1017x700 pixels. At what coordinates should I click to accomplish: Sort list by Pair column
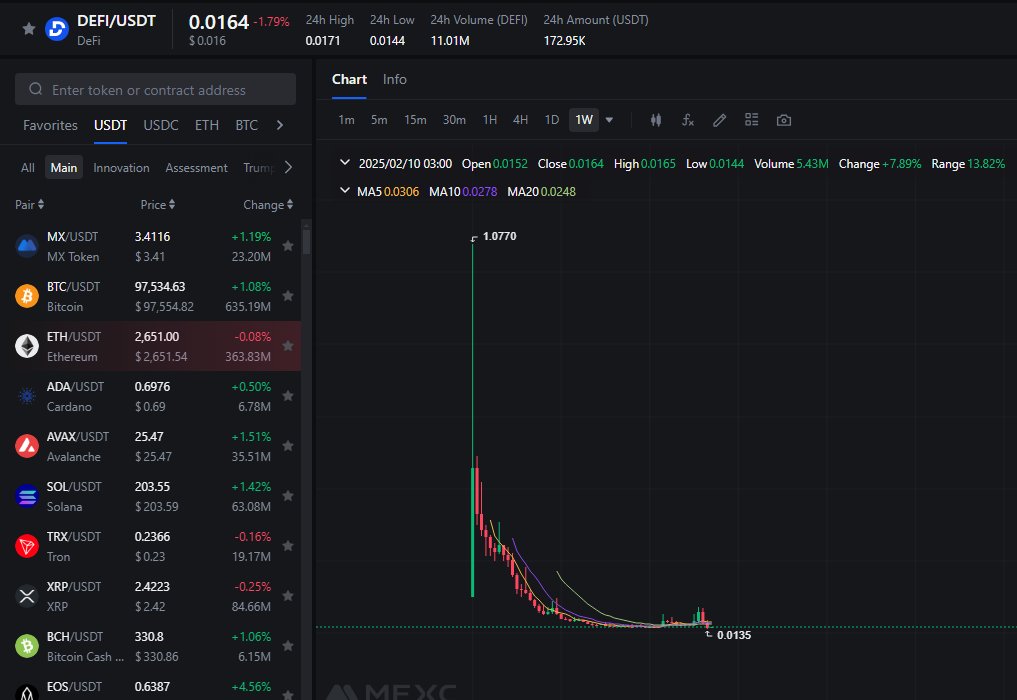[x=30, y=204]
